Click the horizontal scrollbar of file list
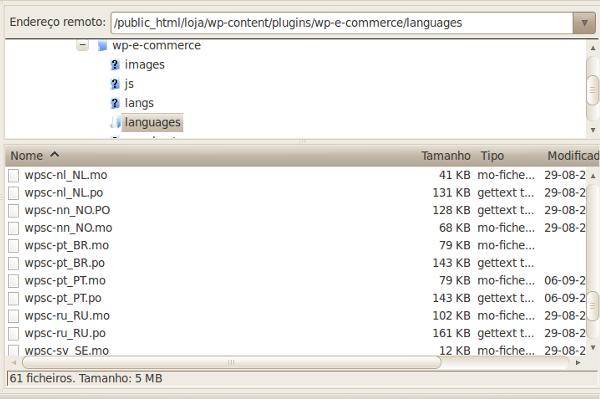The height and width of the screenshot is (399, 600). point(232,362)
